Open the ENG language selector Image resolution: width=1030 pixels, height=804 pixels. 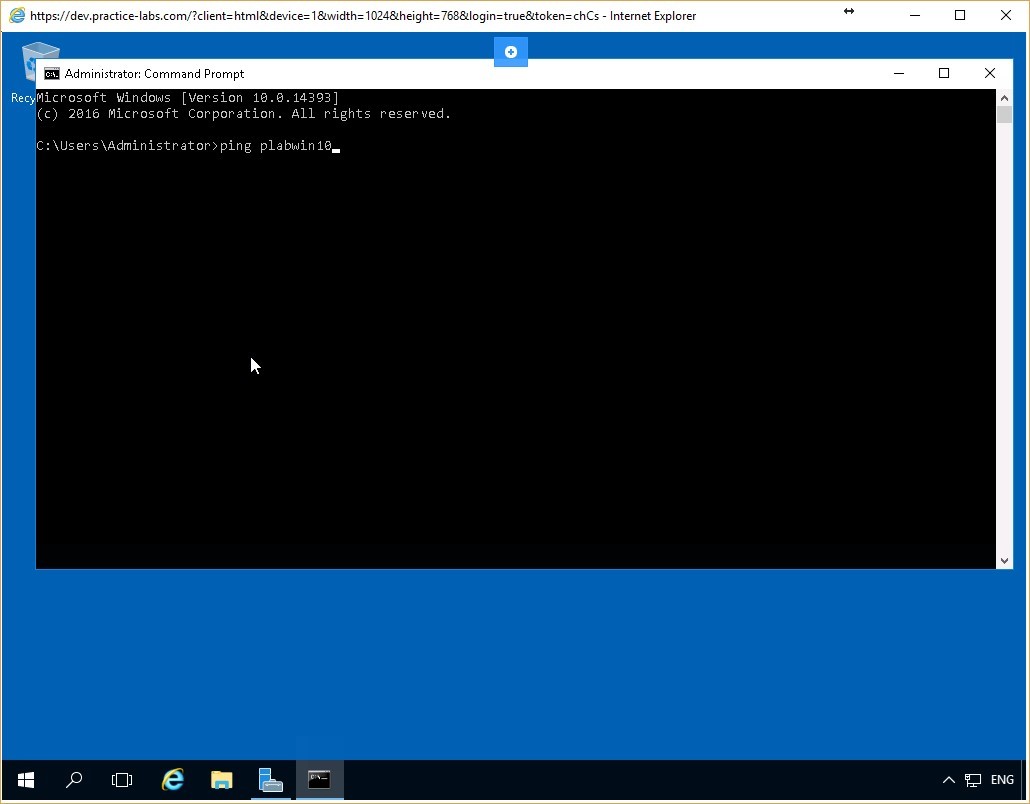1002,780
